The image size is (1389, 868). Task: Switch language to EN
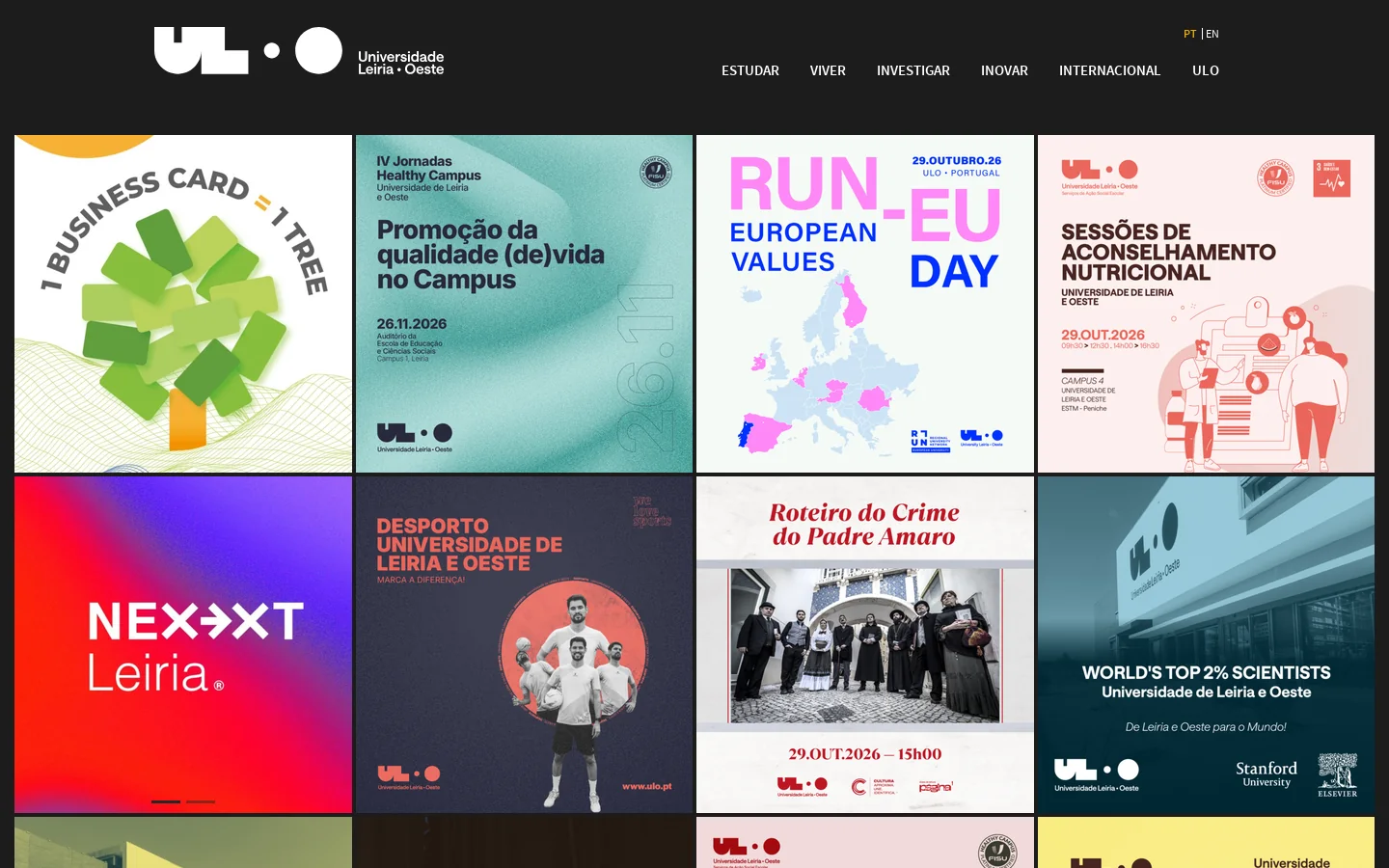click(x=1212, y=34)
